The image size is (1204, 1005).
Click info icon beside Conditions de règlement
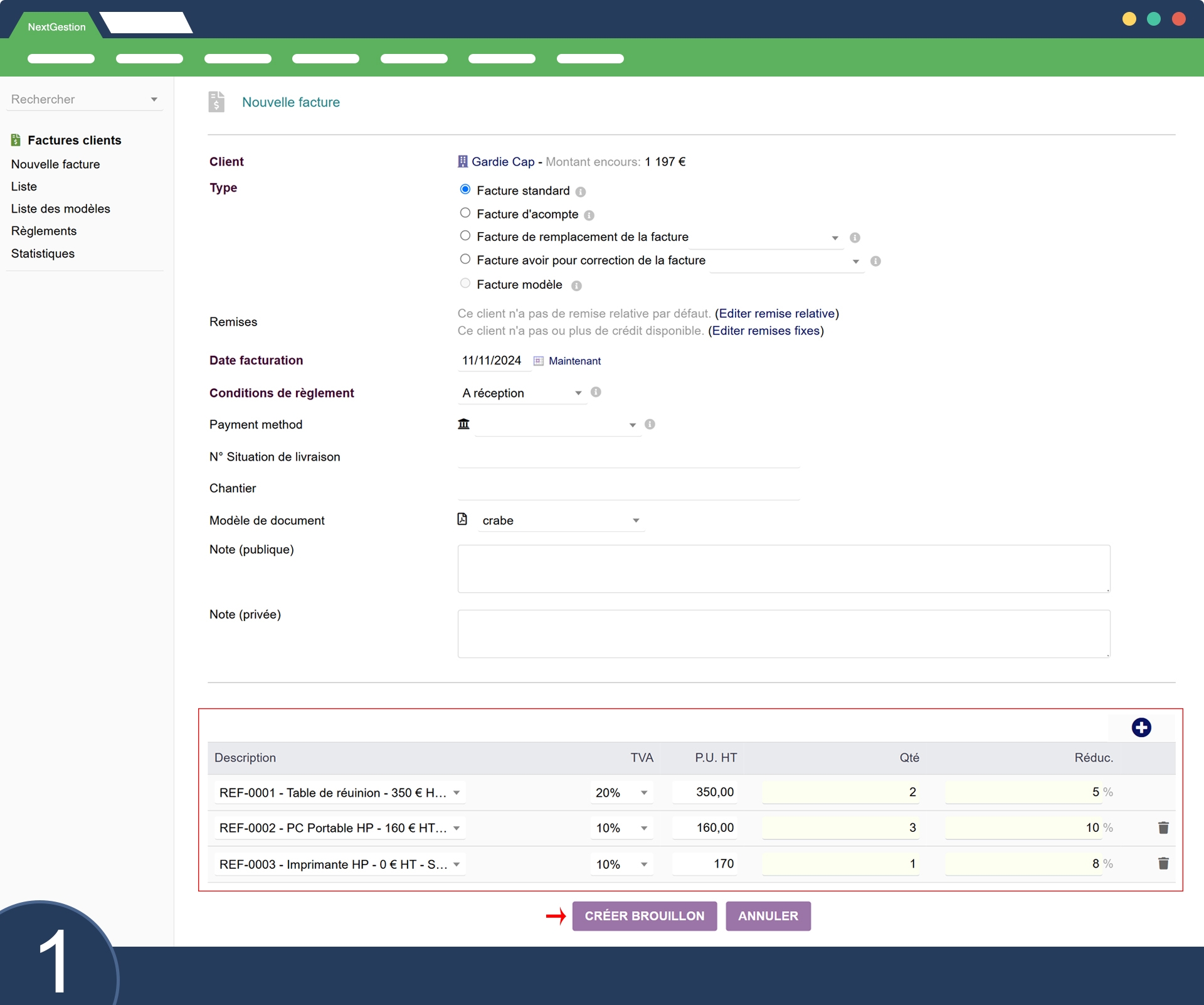pyautogui.click(x=596, y=392)
